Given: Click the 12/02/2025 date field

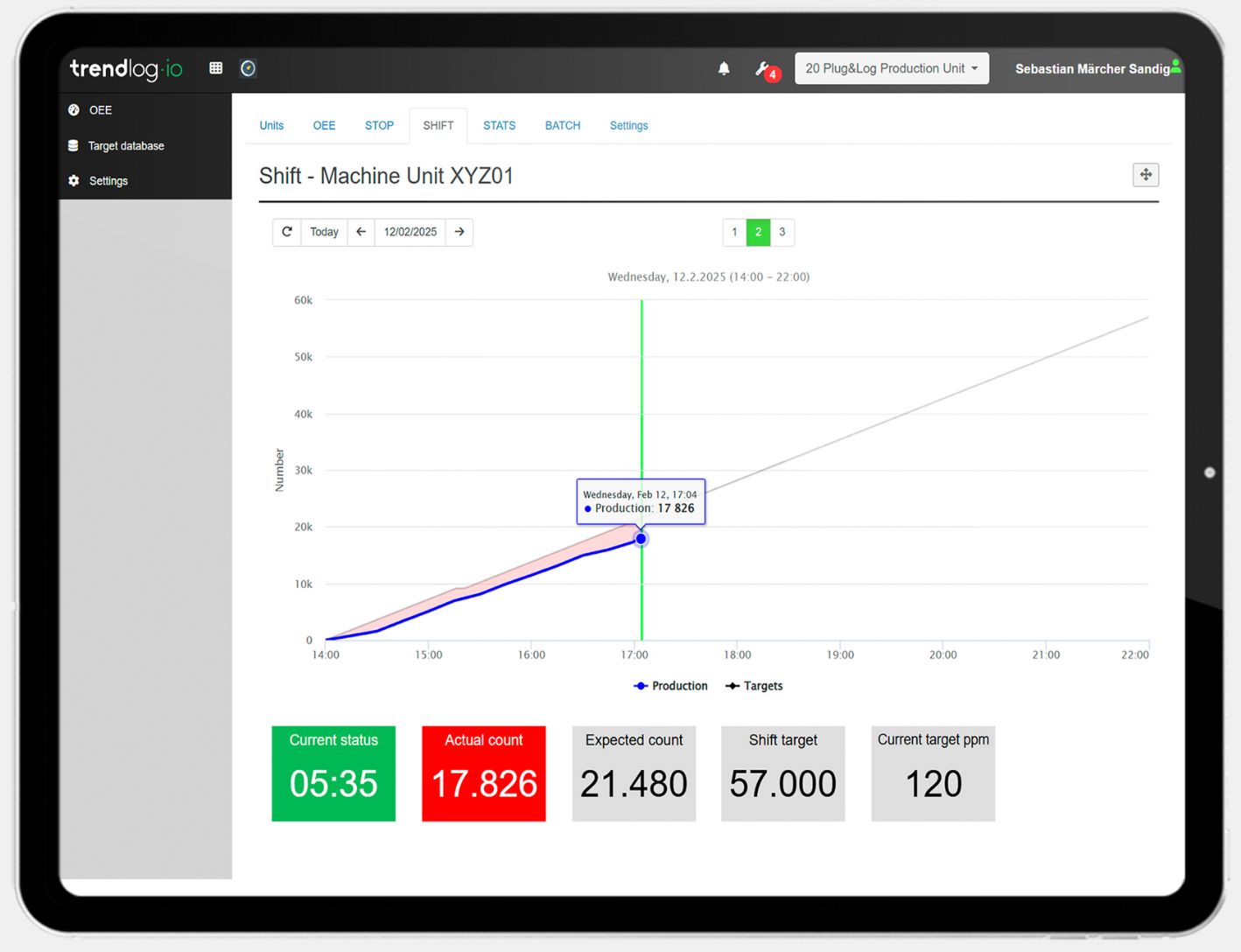Looking at the screenshot, I should click(410, 232).
